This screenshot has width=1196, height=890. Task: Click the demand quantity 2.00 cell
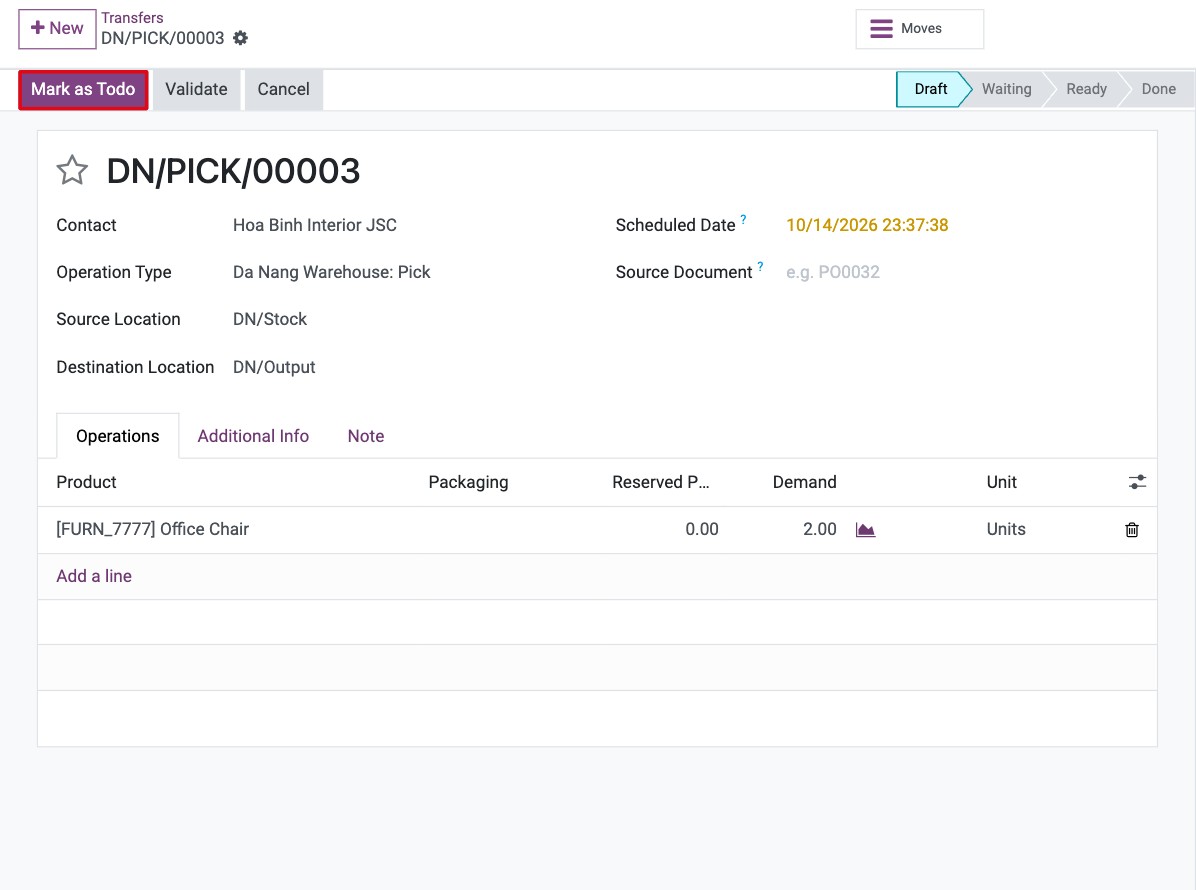pyautogui.click(x=820, y=529)
